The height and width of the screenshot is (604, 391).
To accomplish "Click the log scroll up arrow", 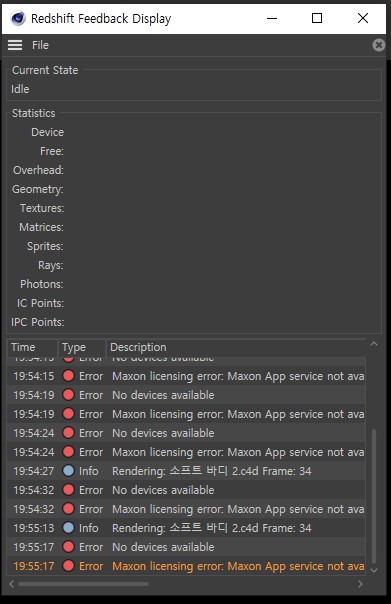I will 374,344.
